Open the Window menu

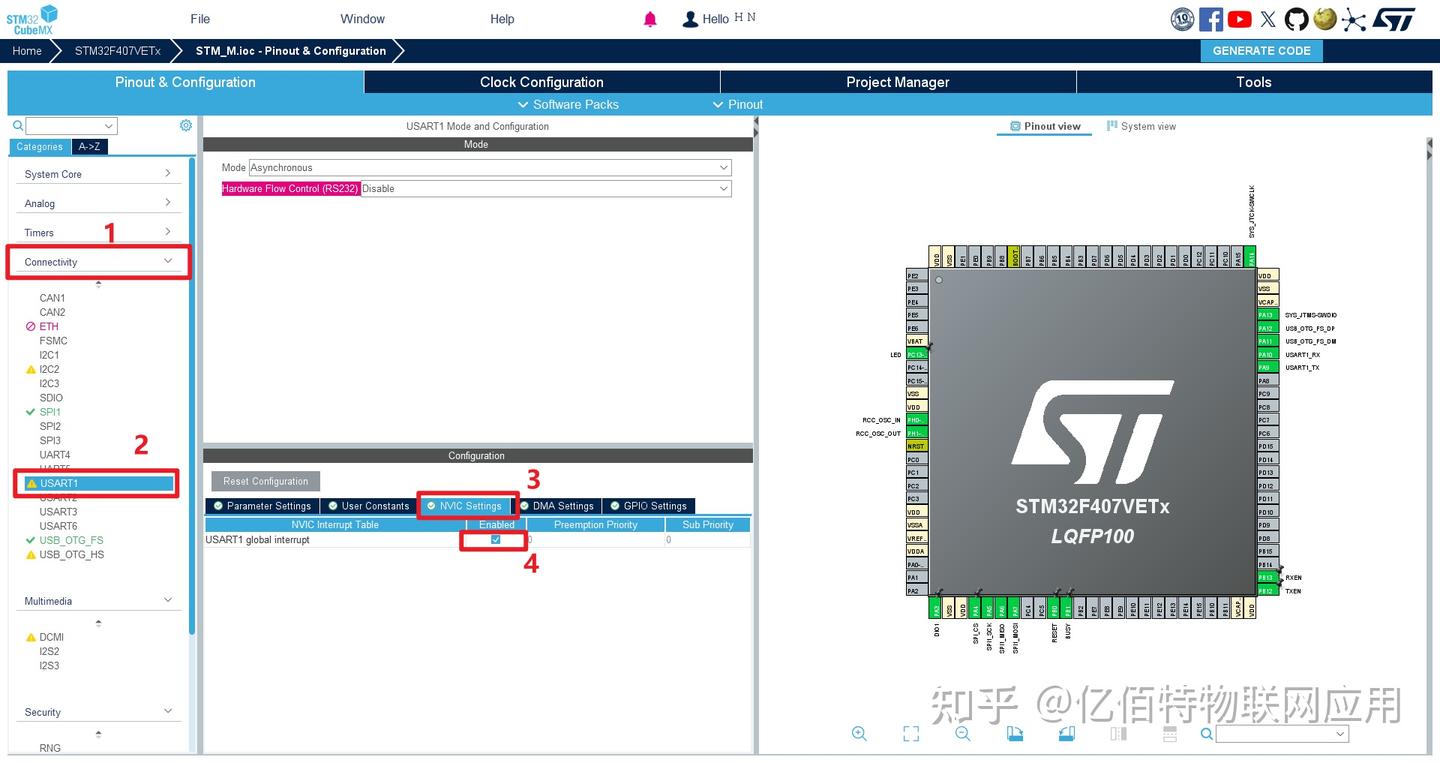point(362,18)
